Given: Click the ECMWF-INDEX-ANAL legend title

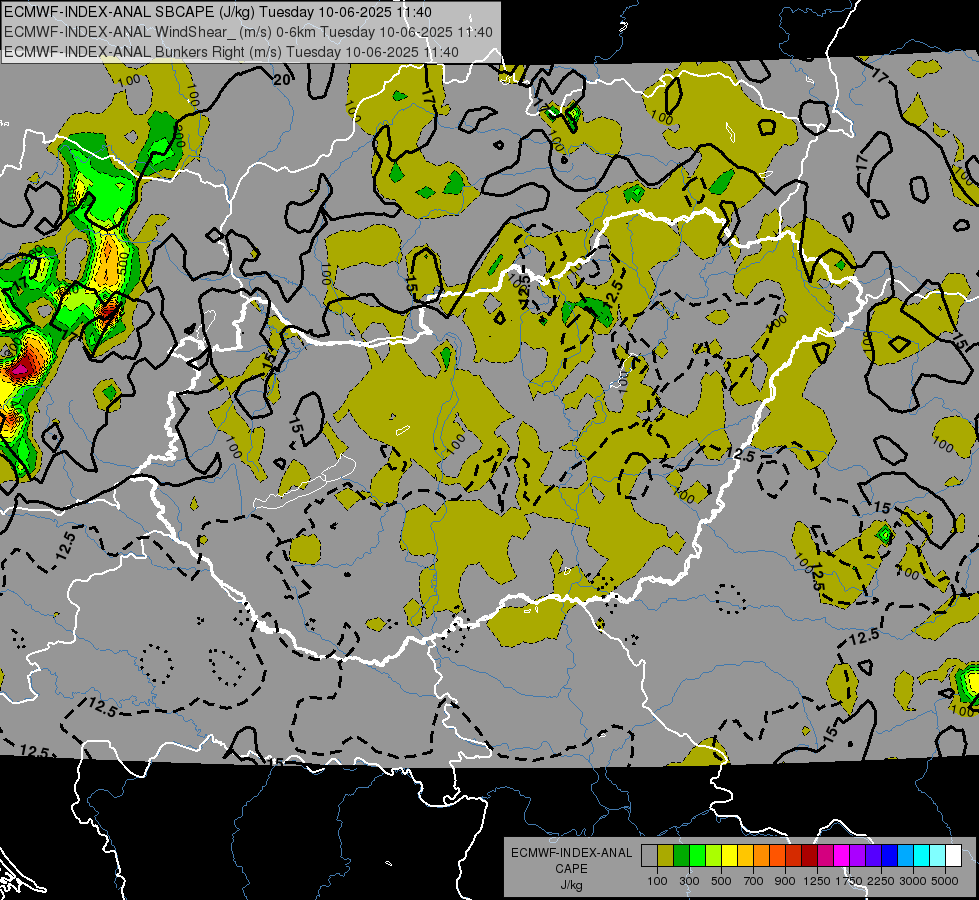Looking at the screenshot, I should pos(571,853).
